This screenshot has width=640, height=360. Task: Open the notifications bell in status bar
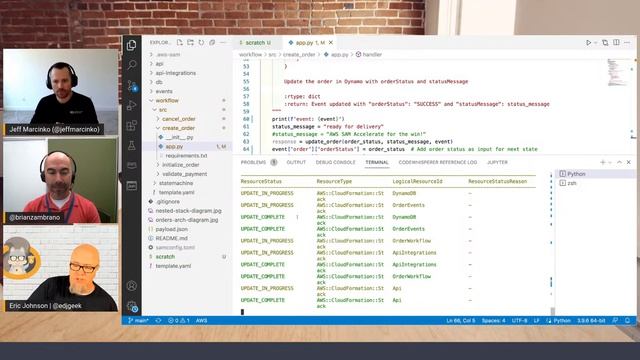[x=627, y=321]
